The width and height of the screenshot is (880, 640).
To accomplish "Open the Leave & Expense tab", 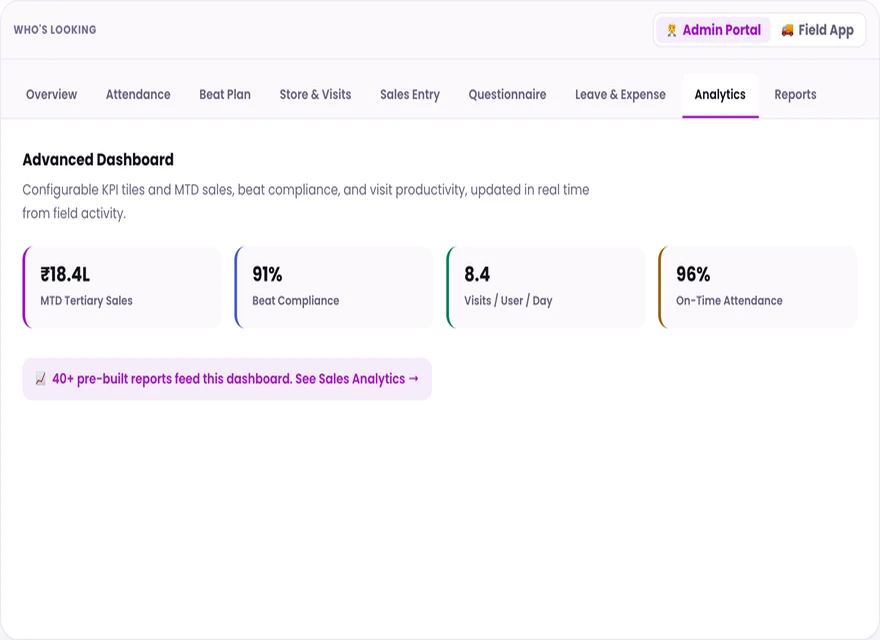I will pos(620,94).
